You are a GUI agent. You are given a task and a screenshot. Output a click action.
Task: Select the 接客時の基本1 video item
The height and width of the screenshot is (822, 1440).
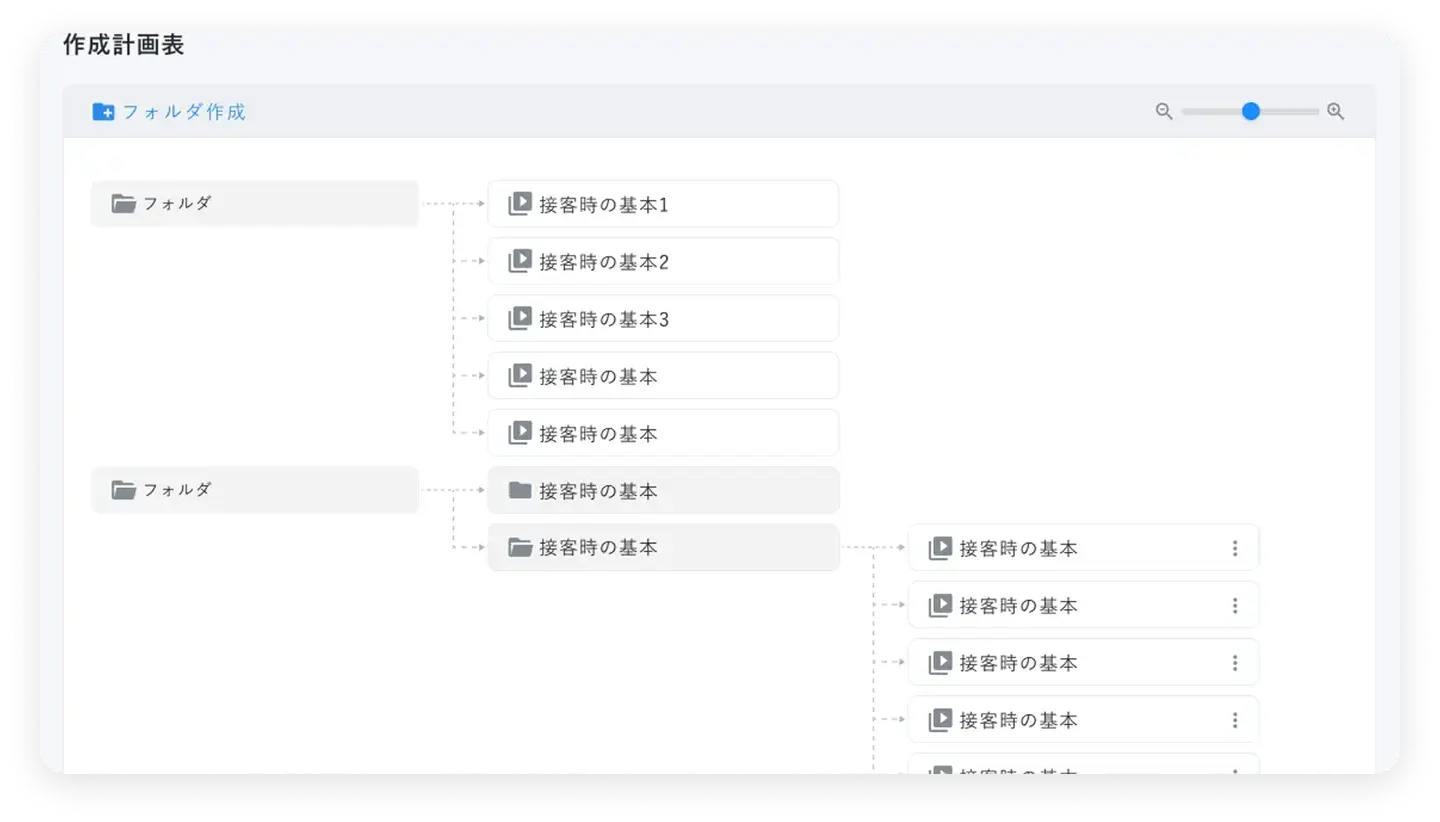pos(662,205)
